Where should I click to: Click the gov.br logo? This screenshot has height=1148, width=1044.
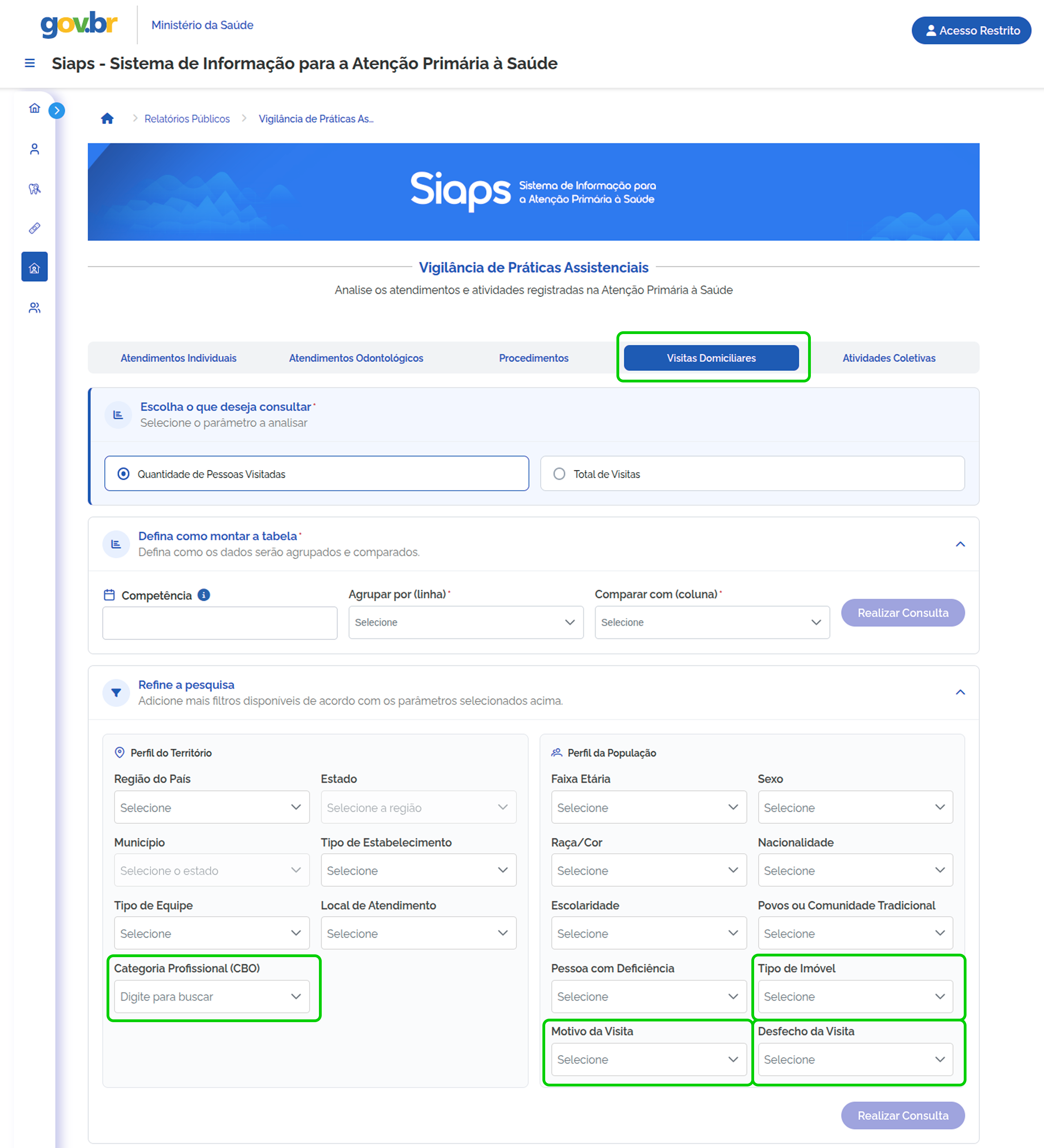tap(79, 25)
